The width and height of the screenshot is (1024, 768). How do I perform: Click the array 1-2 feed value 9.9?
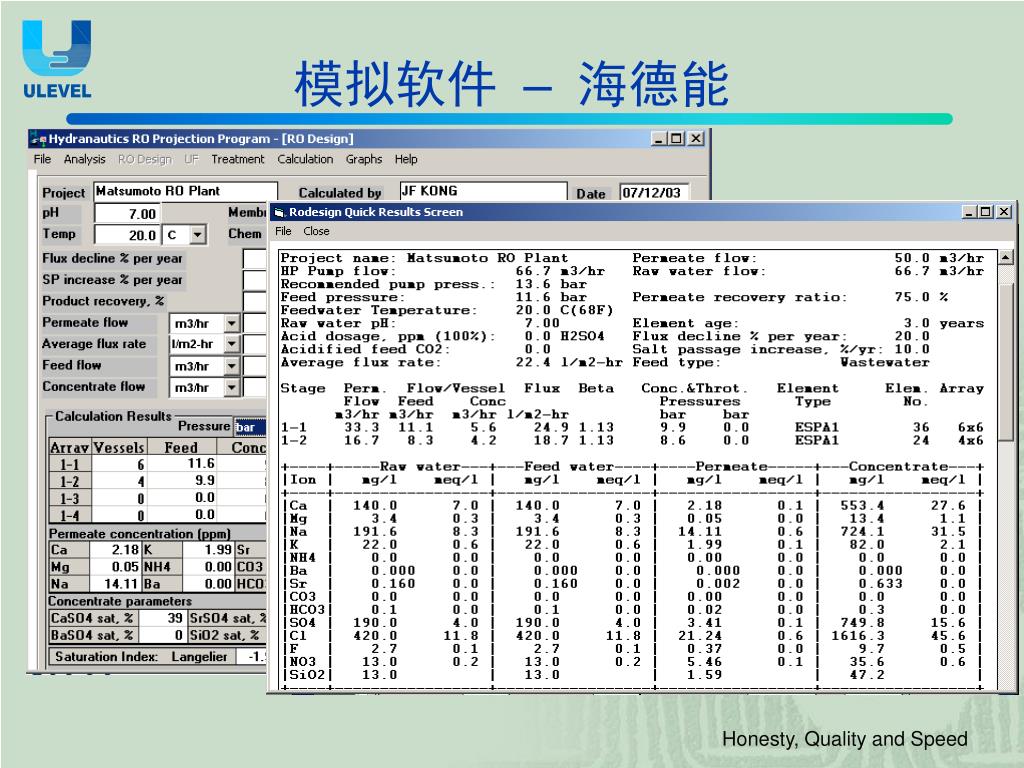tap(182, 481)
